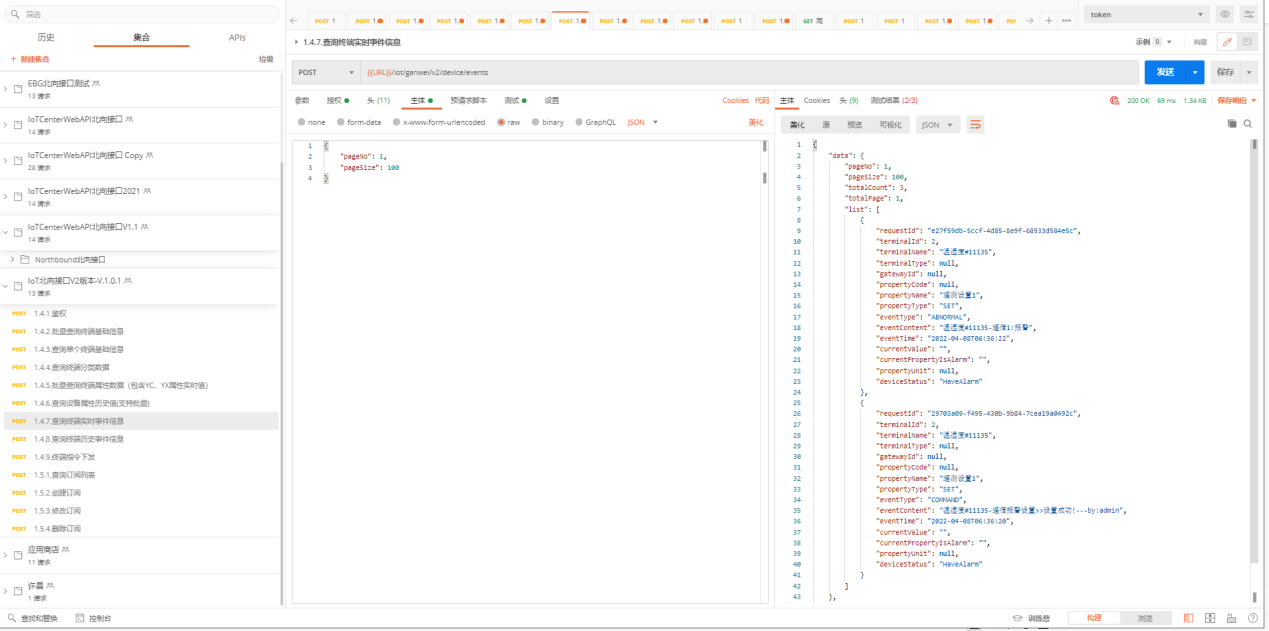Open the POST method dropdown
Screen dimensions: 1269x631
coord(326,72)
